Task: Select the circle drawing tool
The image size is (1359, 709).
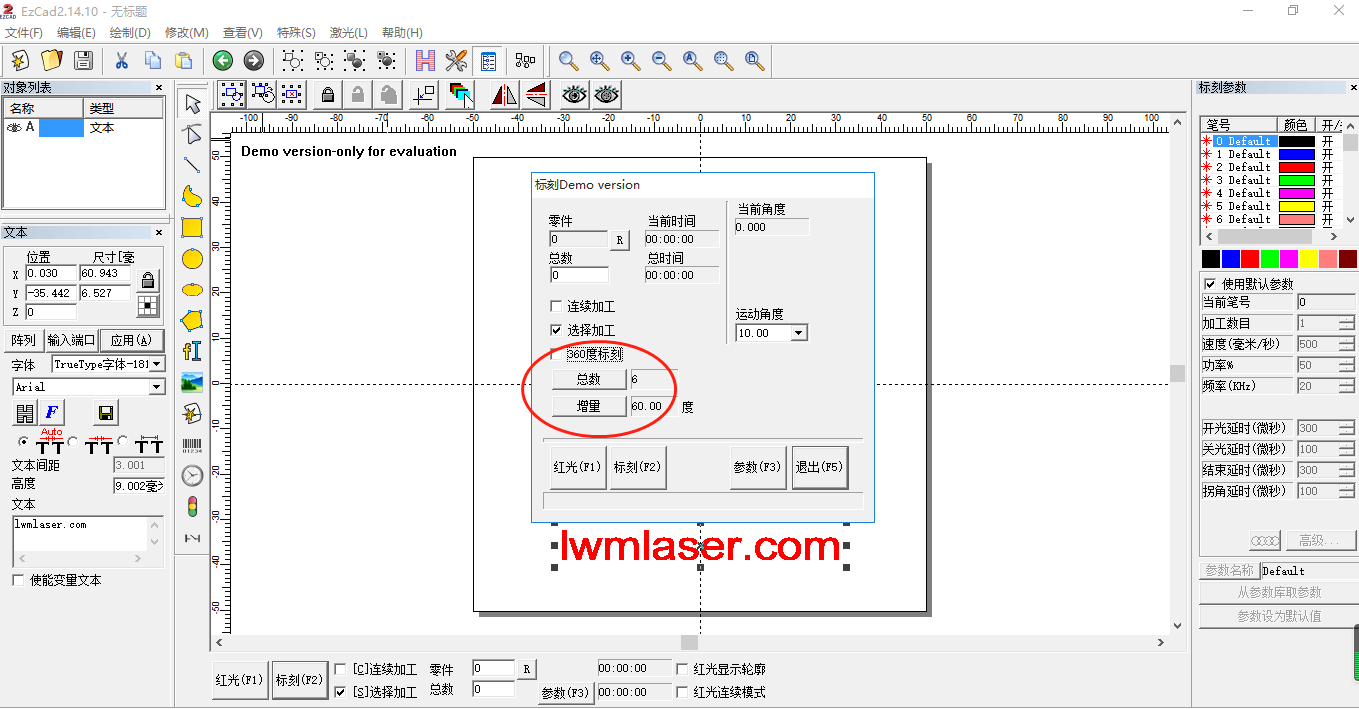Action: click(192, 259)
